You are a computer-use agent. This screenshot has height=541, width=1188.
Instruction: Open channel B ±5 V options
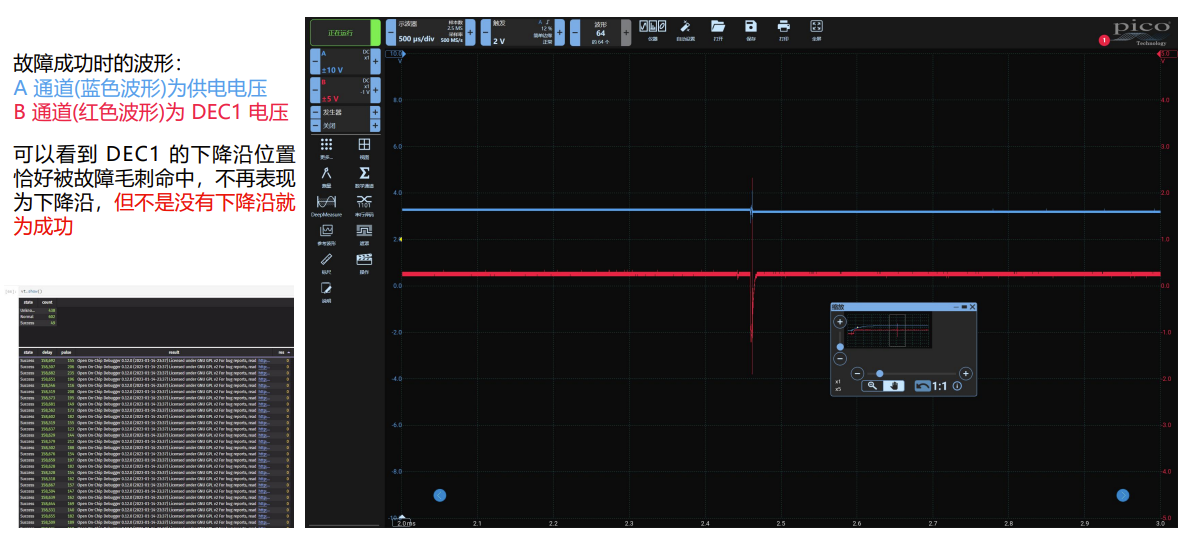tap(345, 90)
